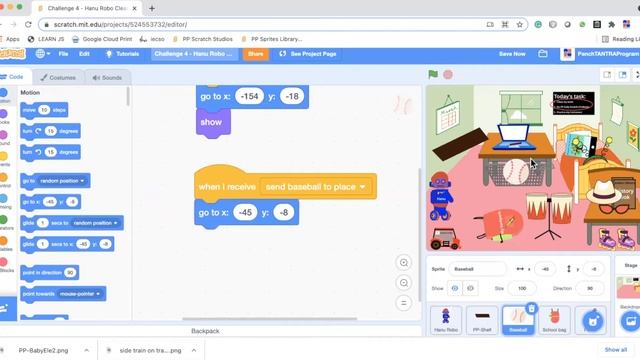Open the My Stuff folder icon
Viewport: 640px width, 360px height.
[x=542, y=54]
